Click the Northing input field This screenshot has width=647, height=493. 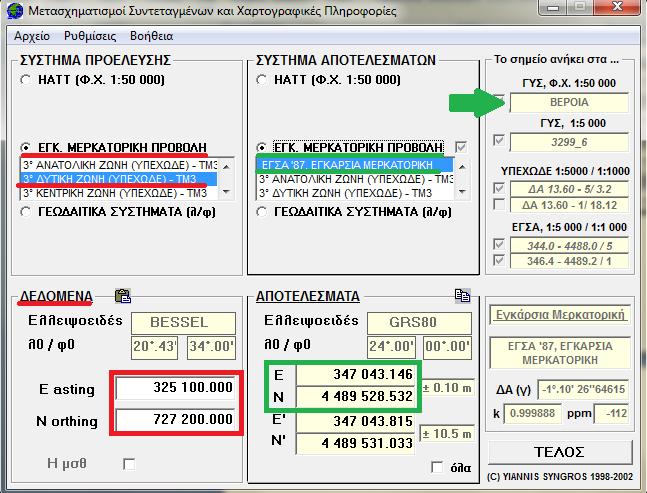(176, 420)
